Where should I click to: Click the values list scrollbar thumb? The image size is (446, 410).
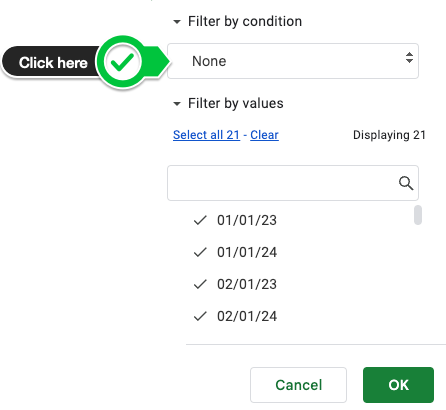[418, 215]
